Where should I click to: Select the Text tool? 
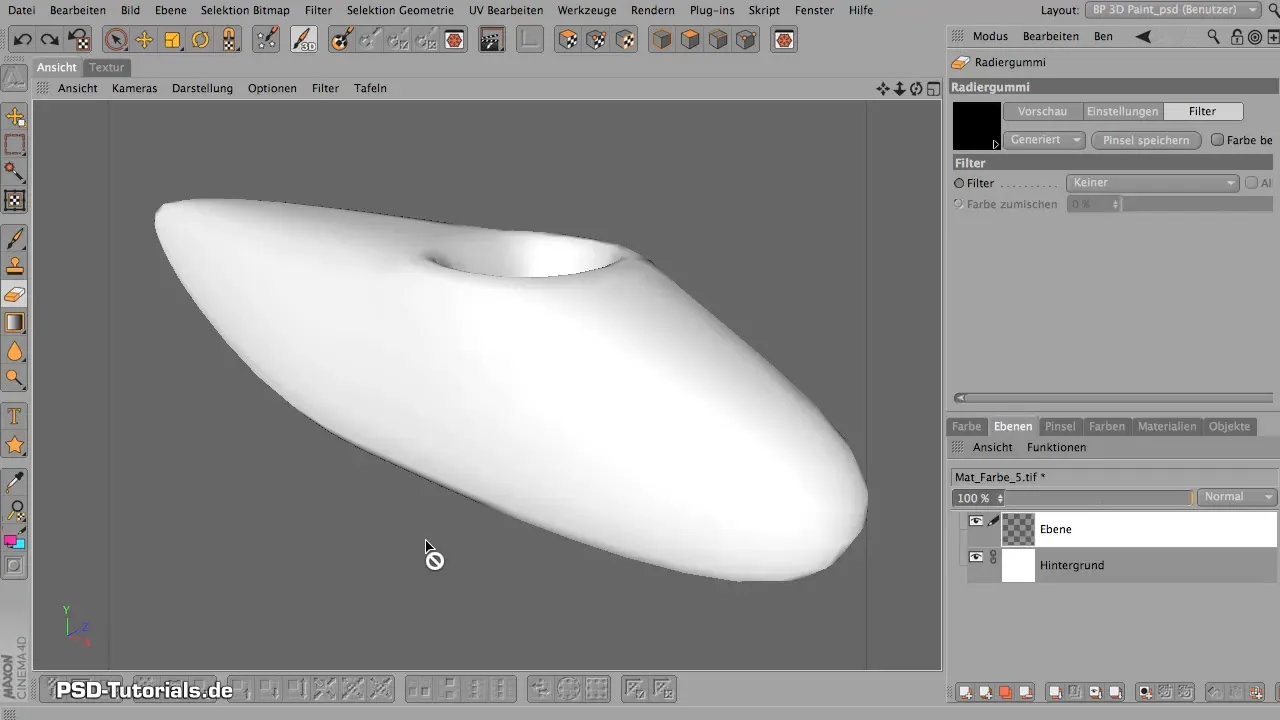[x=15, y=416]
